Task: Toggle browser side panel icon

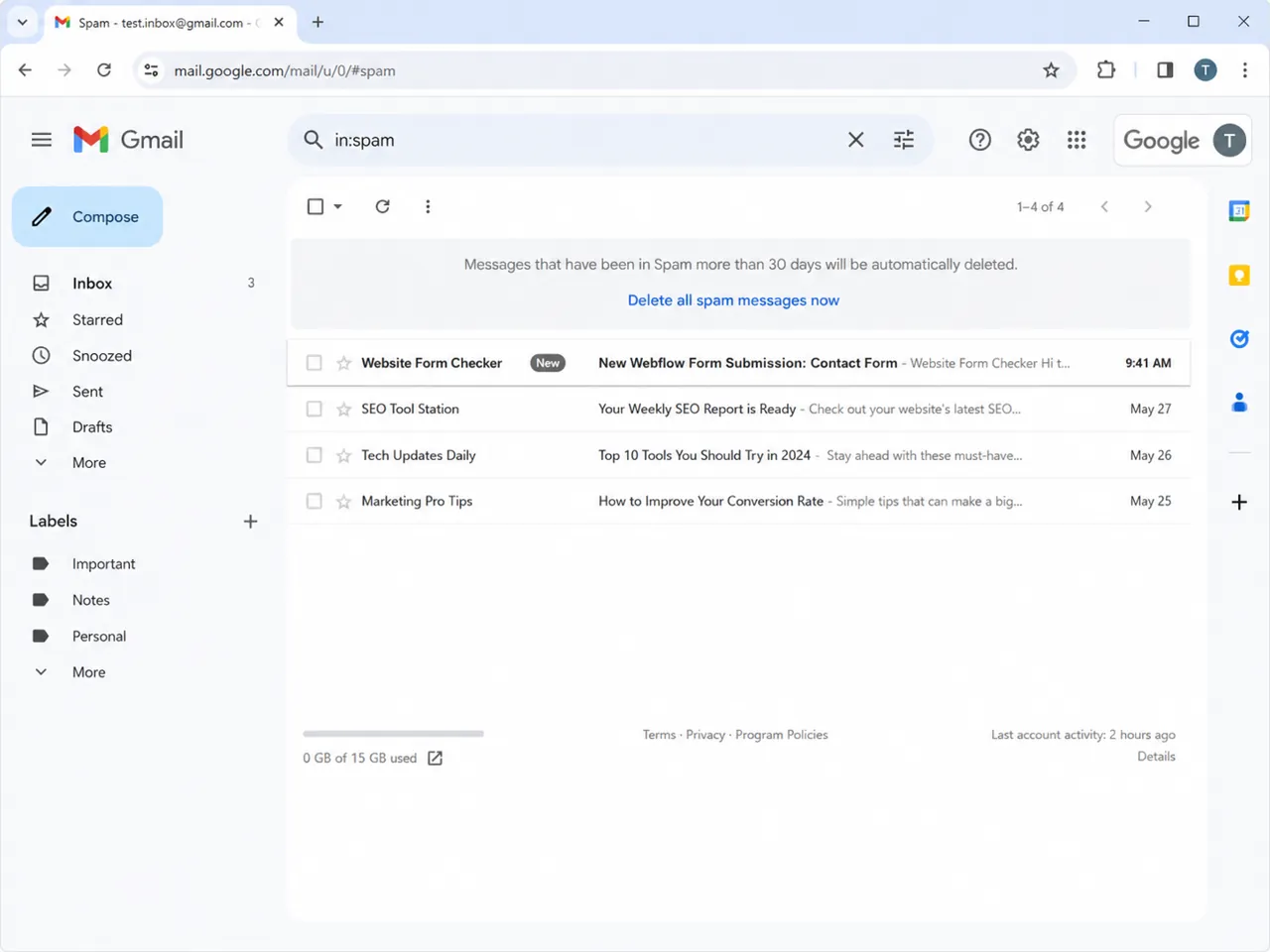Action: 1165,69
